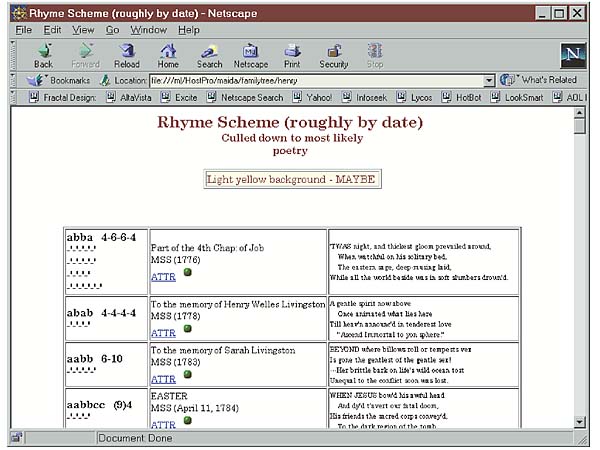Viewport: 600px width, 450px height.
Task: Click green dot beside EASTER ATTR
Action: (x=188, y=420)
